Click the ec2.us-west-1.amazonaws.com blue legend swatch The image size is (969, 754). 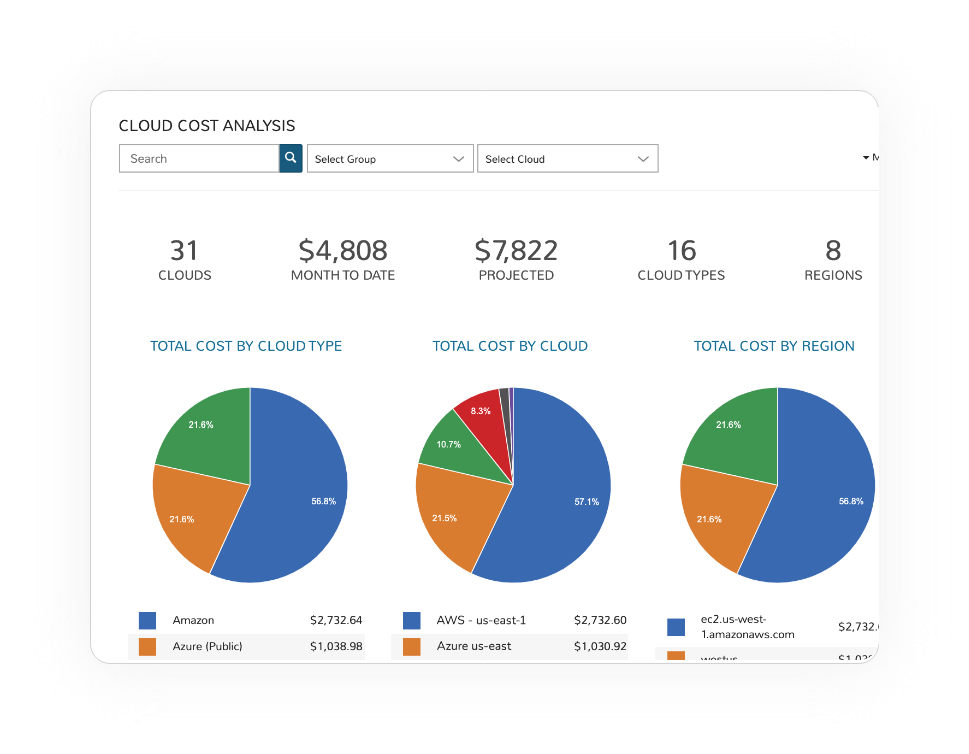(x=676, y=627)
